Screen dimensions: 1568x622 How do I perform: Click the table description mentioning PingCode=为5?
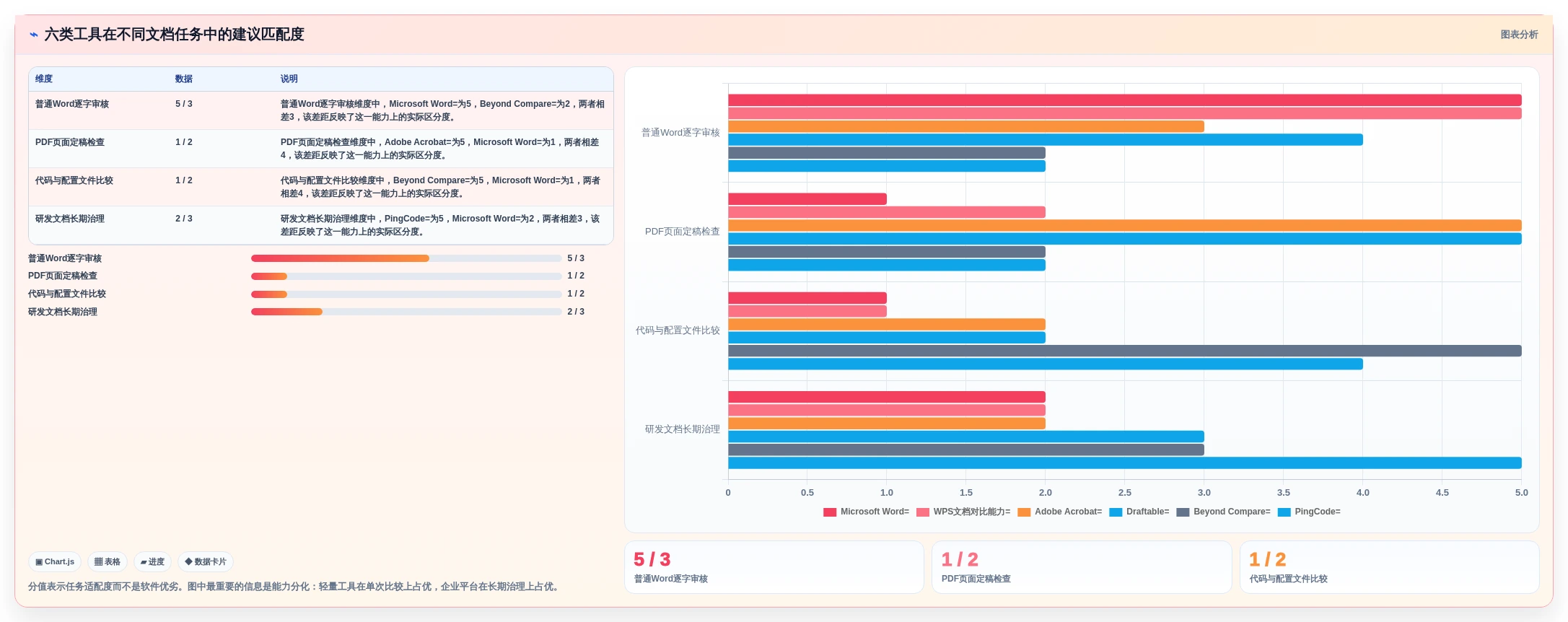(440, 225)
